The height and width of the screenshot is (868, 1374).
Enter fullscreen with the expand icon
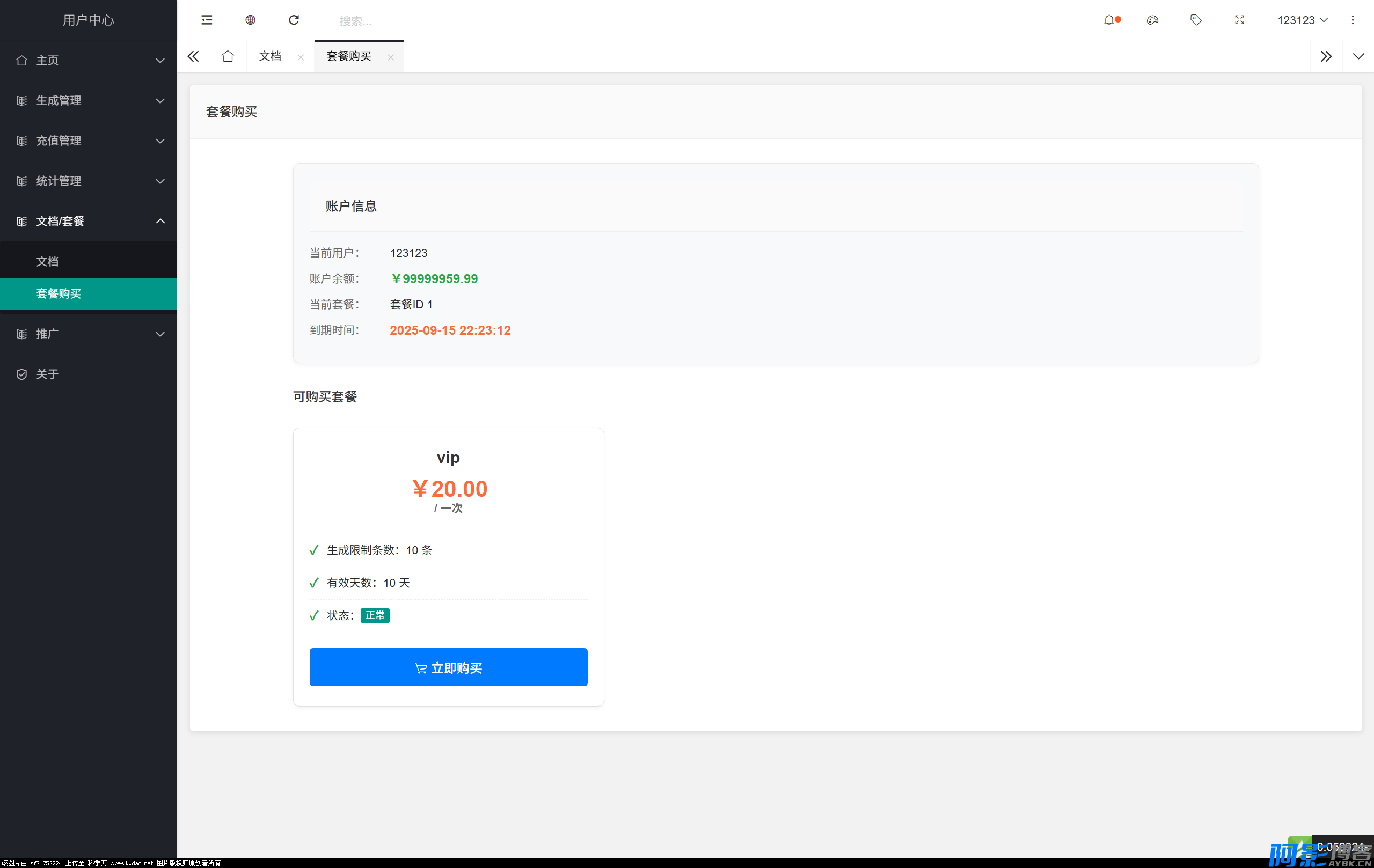click(1239, 20)
